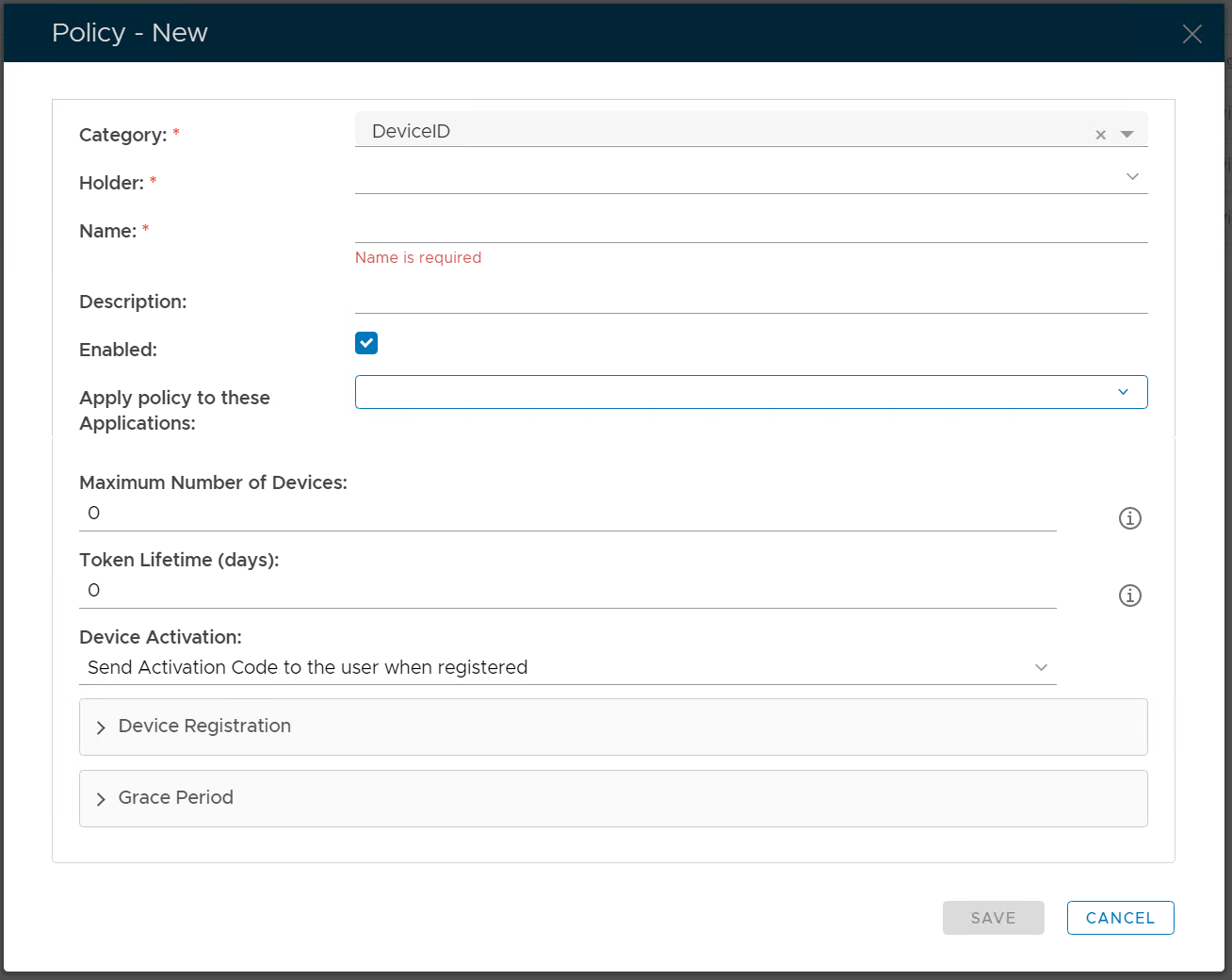Click the Maximum Number of Devices field

coord(567,514)
